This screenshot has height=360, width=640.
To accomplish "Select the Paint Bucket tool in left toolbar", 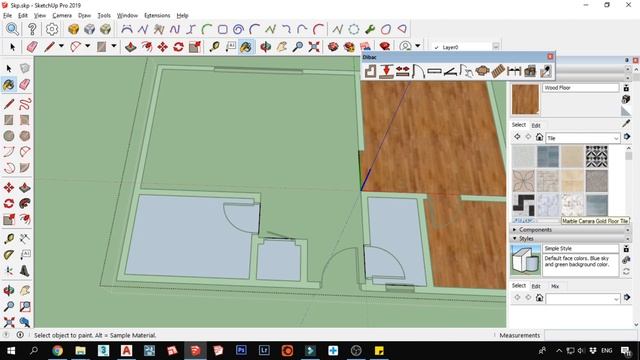I will click(x=9, y=84).
